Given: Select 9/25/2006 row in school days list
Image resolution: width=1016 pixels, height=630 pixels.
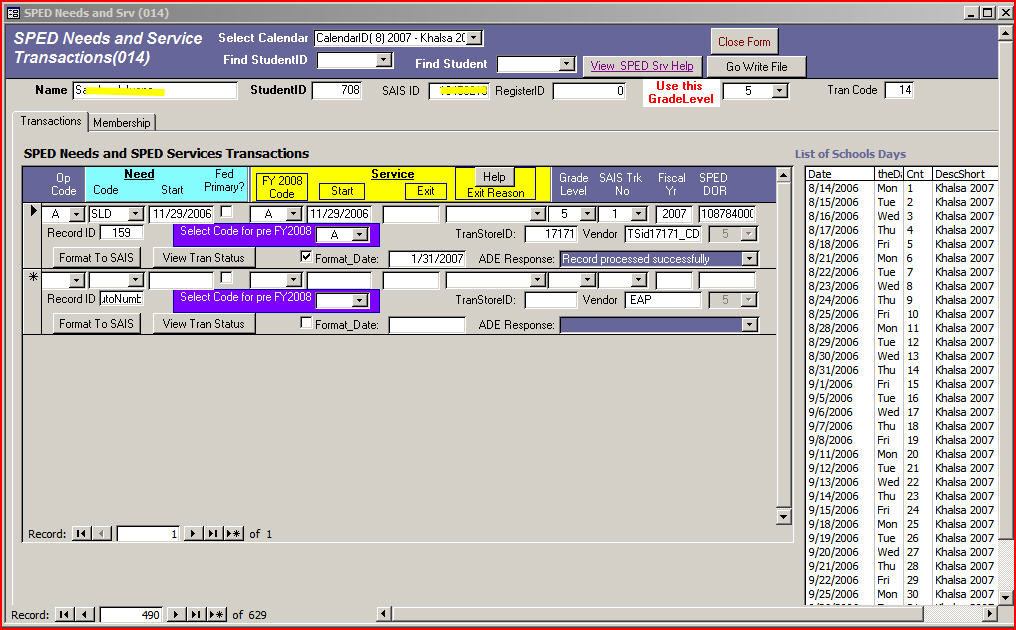Looking at the screenshot, I should click(901, 594).
